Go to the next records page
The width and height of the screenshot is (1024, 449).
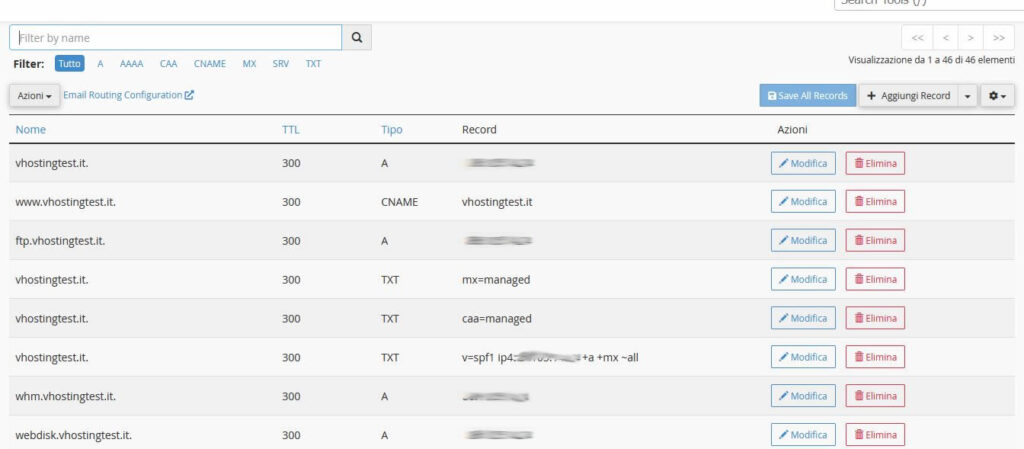tap(971, 38)
